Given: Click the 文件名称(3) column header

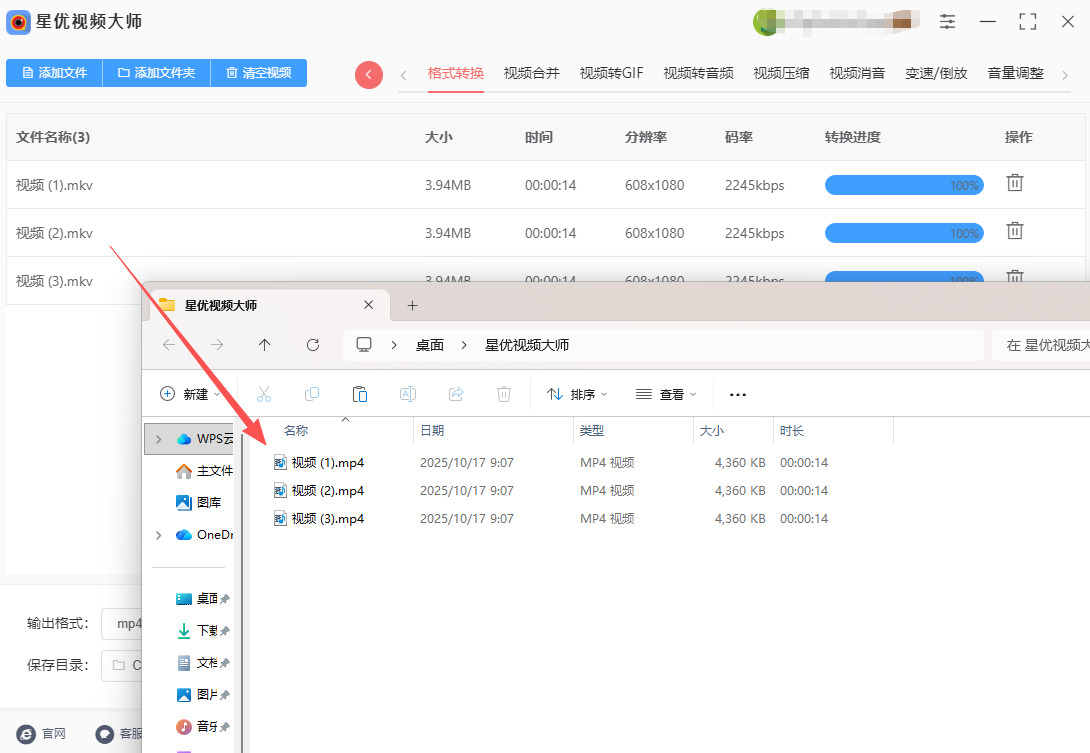Looking at the screenshot, I should 53,137.
